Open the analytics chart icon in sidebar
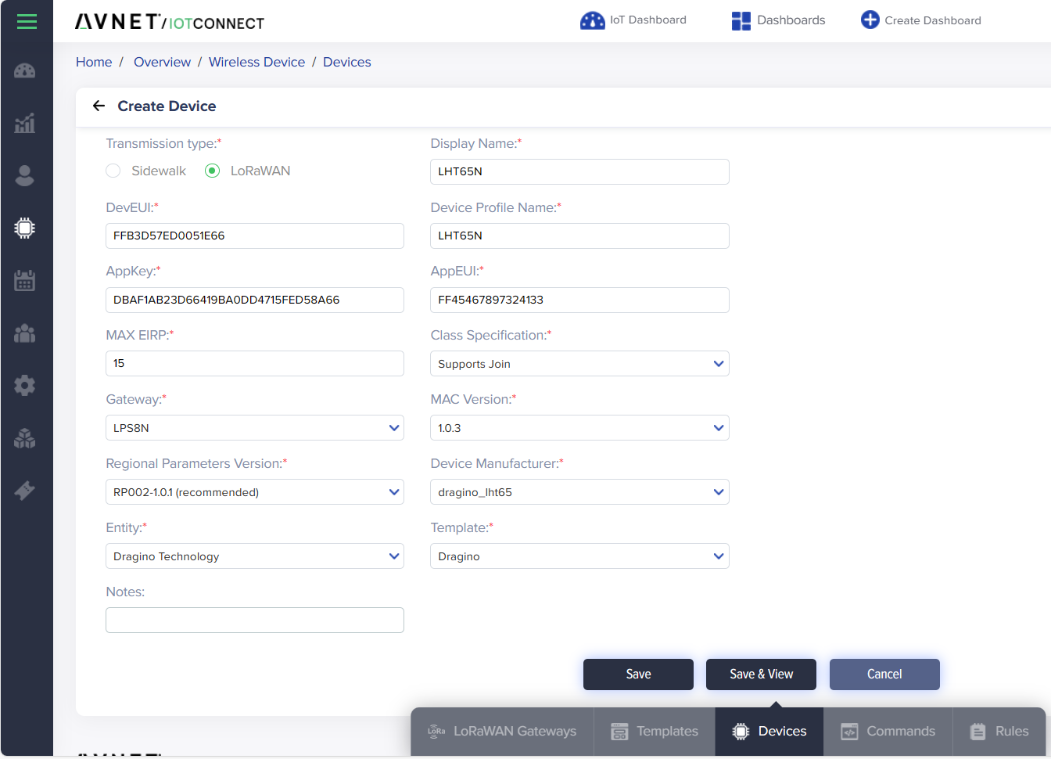Screen dimensions: 1051x759 25,123
